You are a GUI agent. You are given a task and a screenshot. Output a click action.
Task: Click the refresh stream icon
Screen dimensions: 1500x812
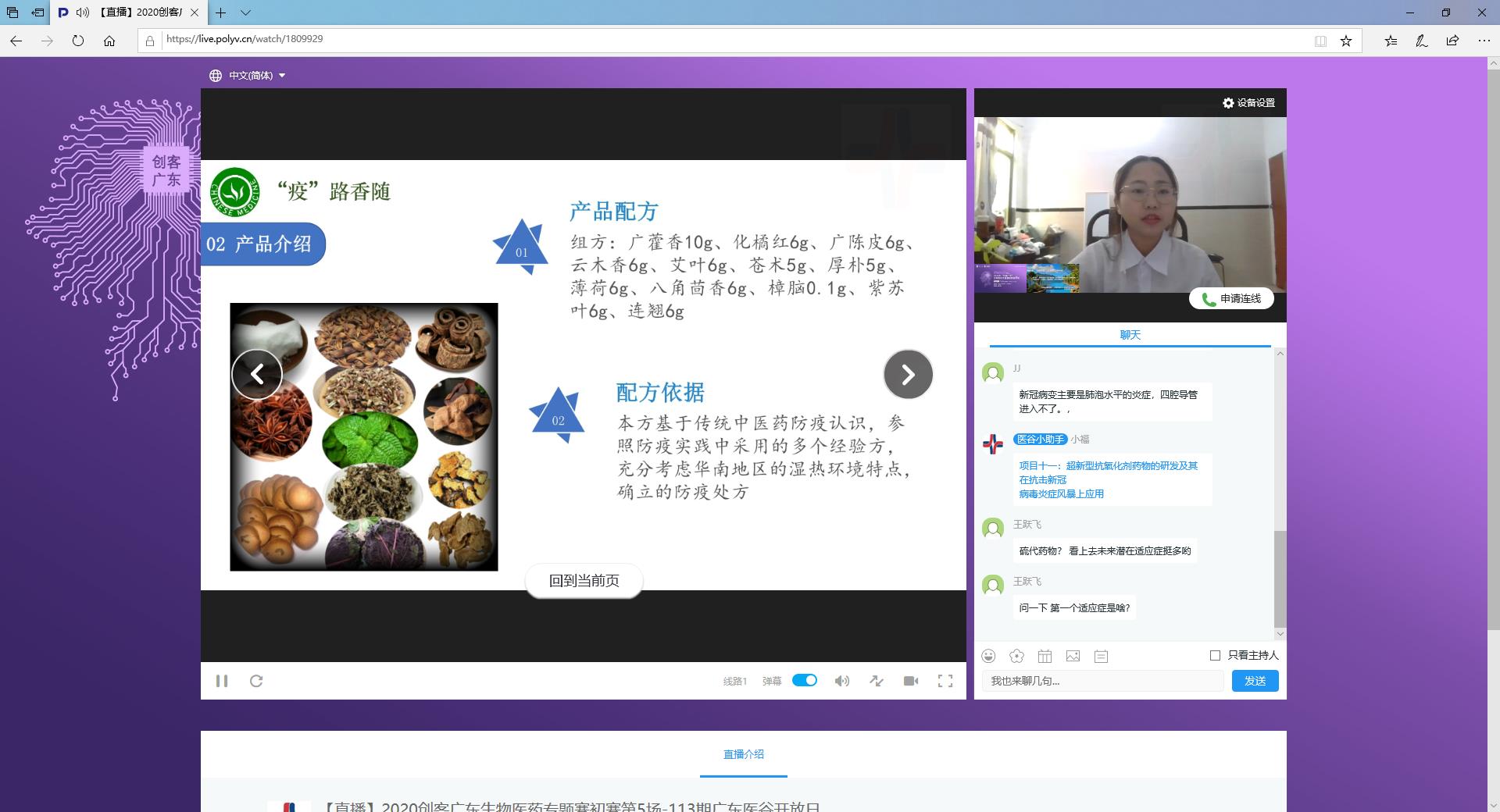coord(256,681)
